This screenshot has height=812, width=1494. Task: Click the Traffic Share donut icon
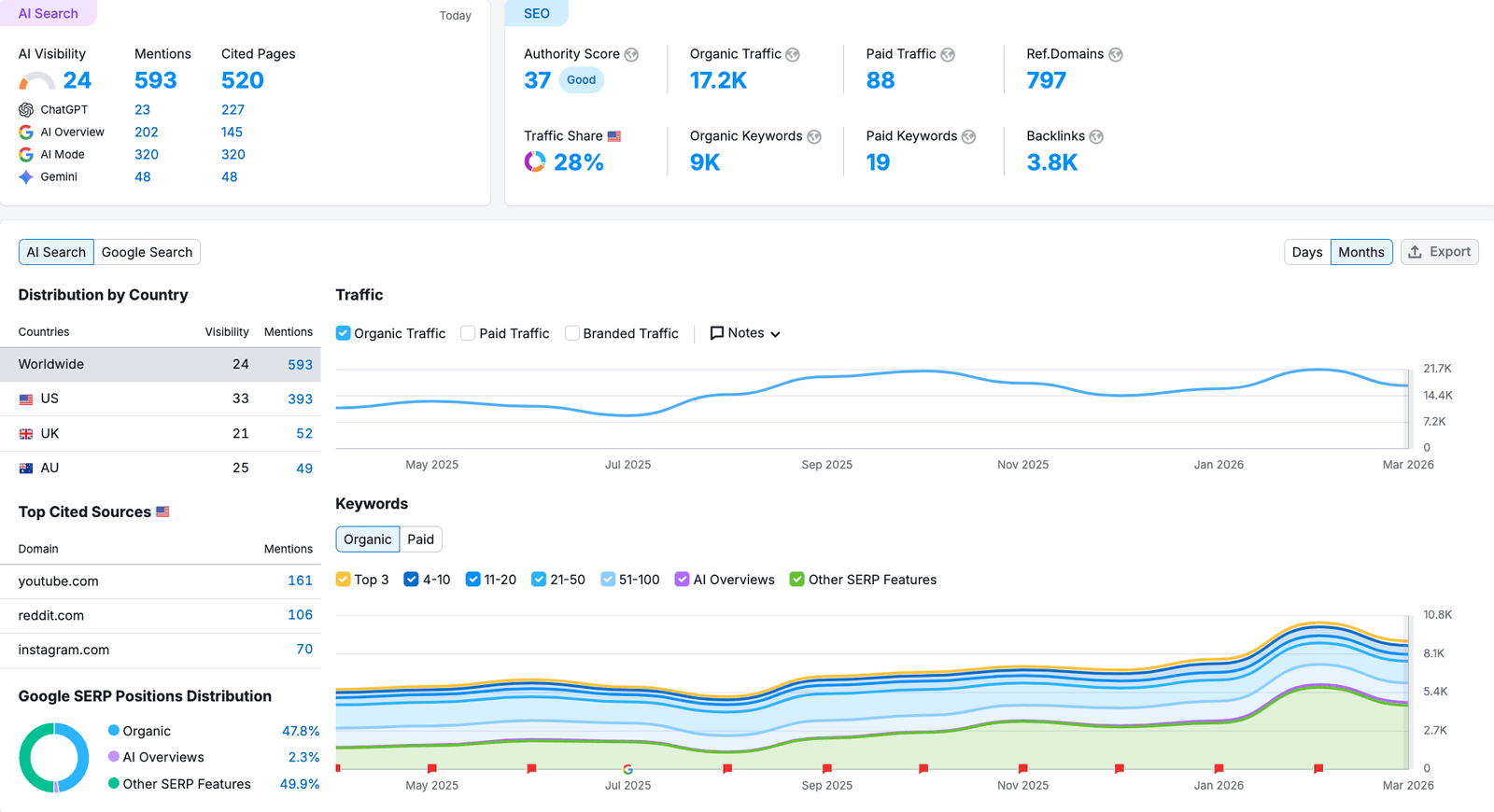[535, 162]
